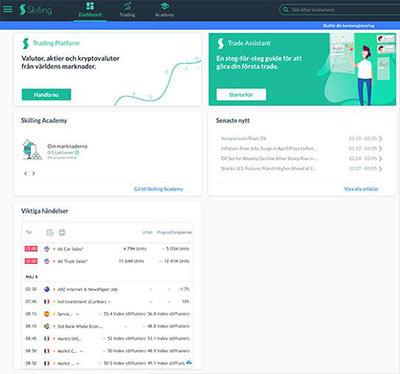Switch to the Dashboard tab

coord(90,10)
